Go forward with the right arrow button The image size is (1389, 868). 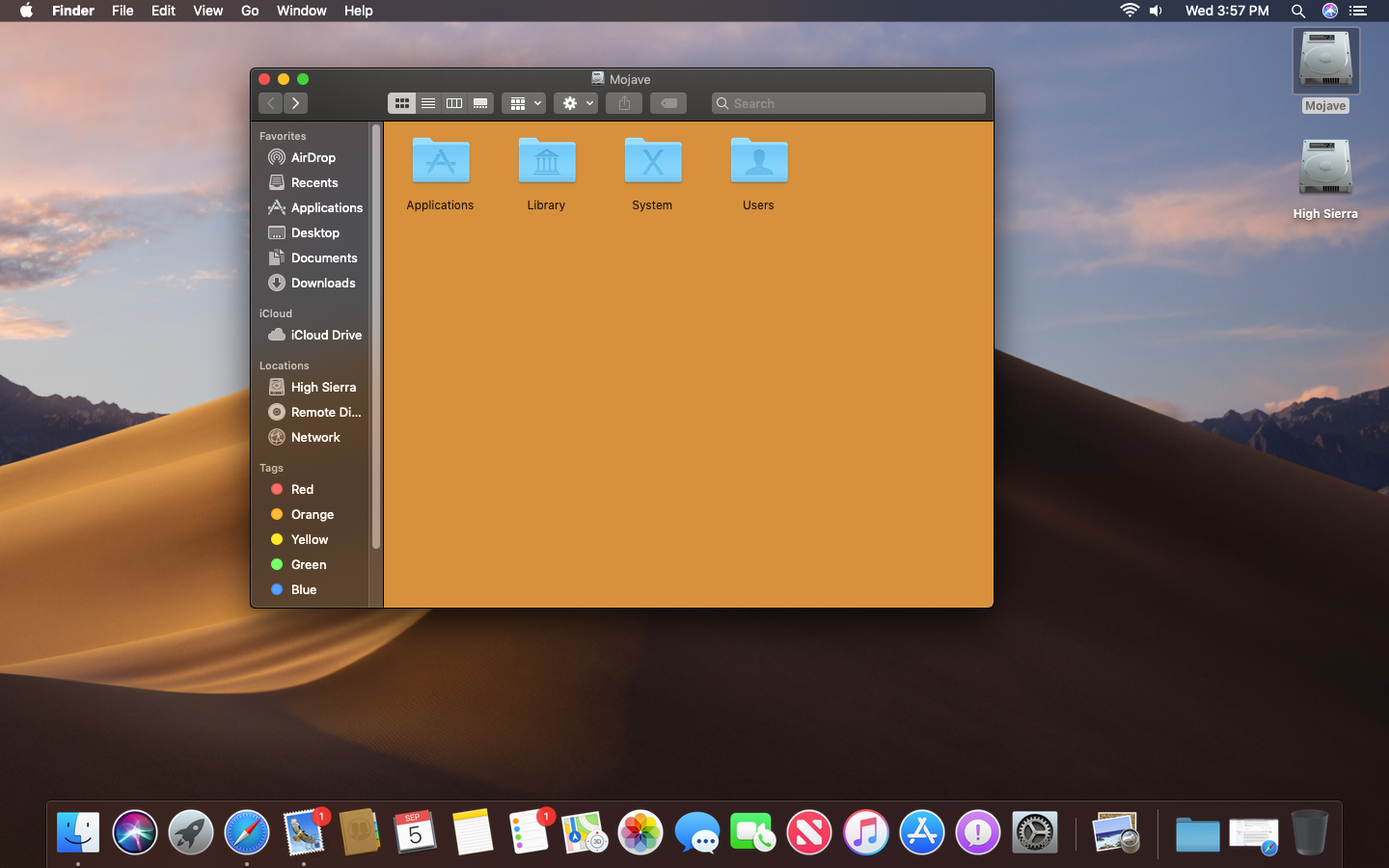(295, 103)
